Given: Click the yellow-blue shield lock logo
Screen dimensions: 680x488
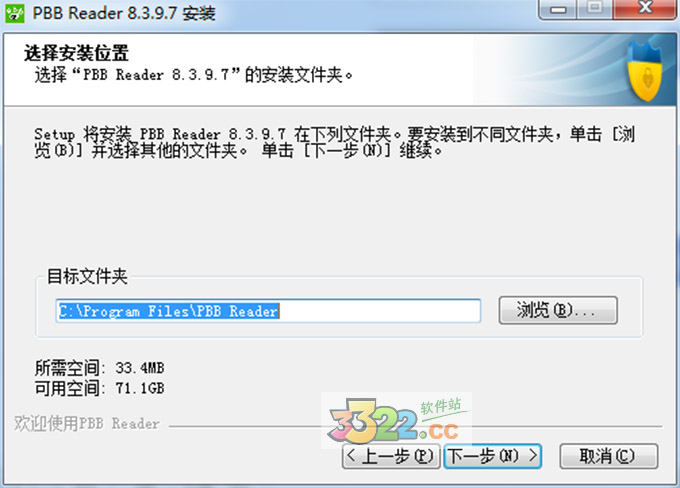Looking at the screenshot, I should (646, 71).
